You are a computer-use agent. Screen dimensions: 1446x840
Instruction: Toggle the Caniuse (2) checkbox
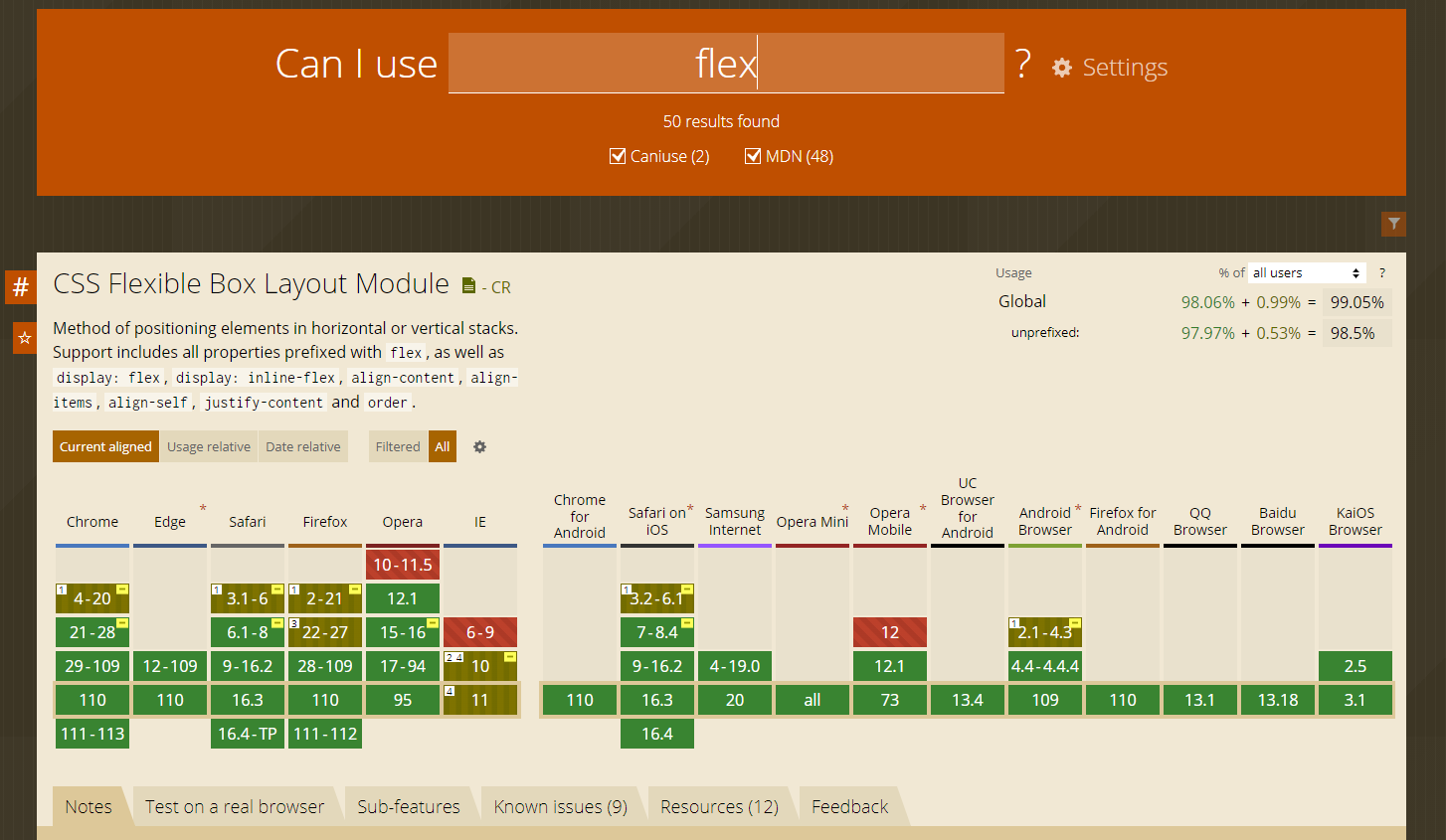point(618,156)
